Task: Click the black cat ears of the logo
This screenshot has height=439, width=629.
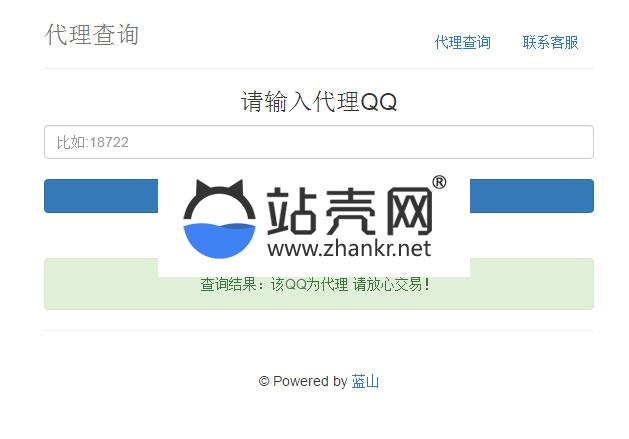Action: click(219, 189)
